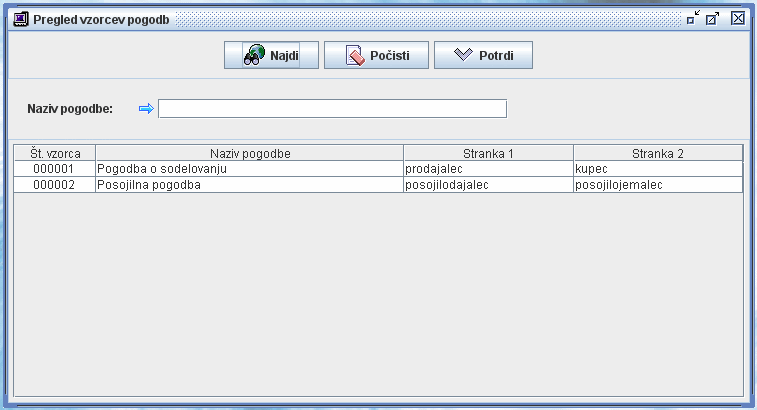
Task: Click the Stranka 1 column header
Action: coord(488,153)
